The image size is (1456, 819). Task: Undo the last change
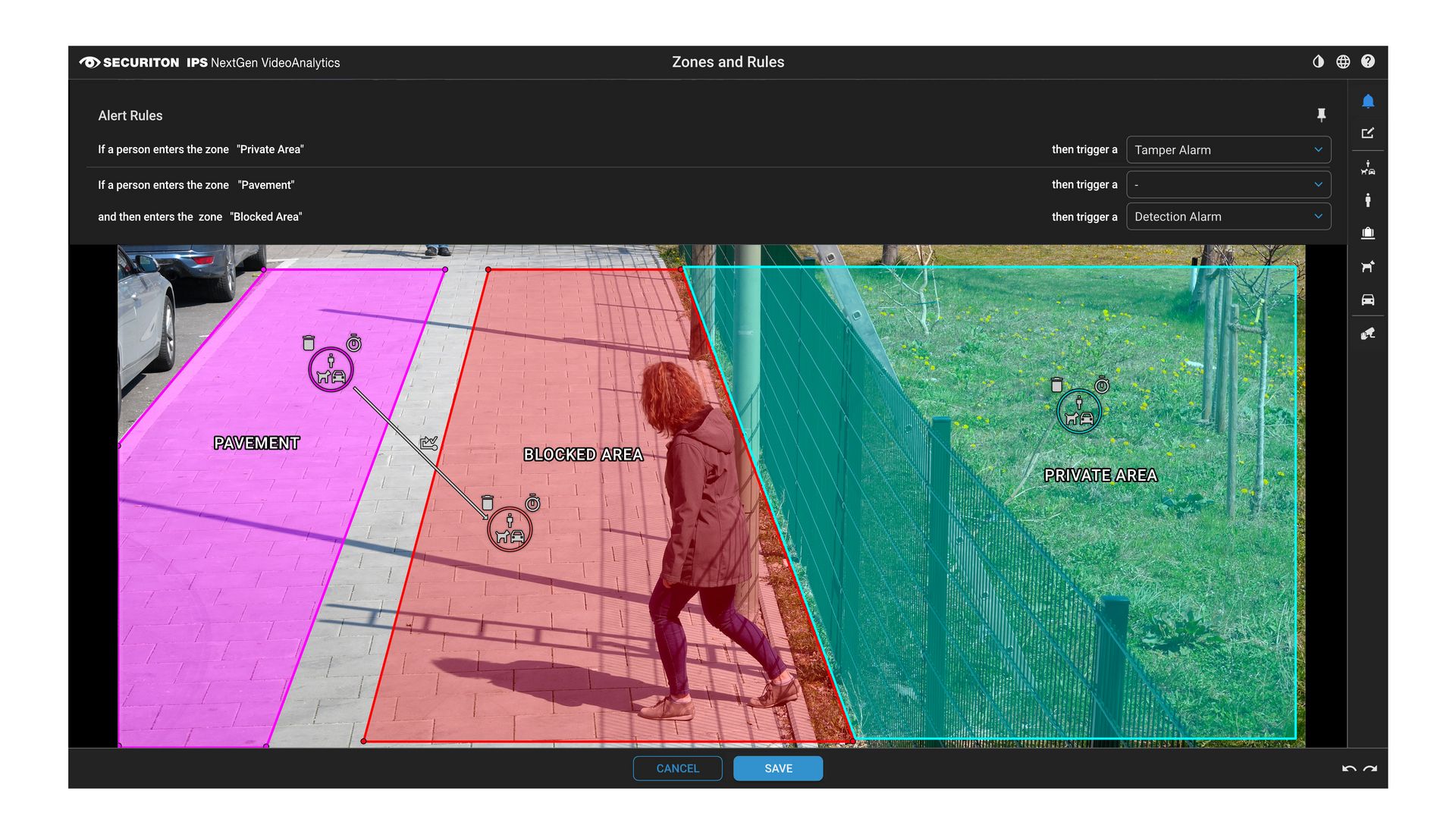[1349, 769]
